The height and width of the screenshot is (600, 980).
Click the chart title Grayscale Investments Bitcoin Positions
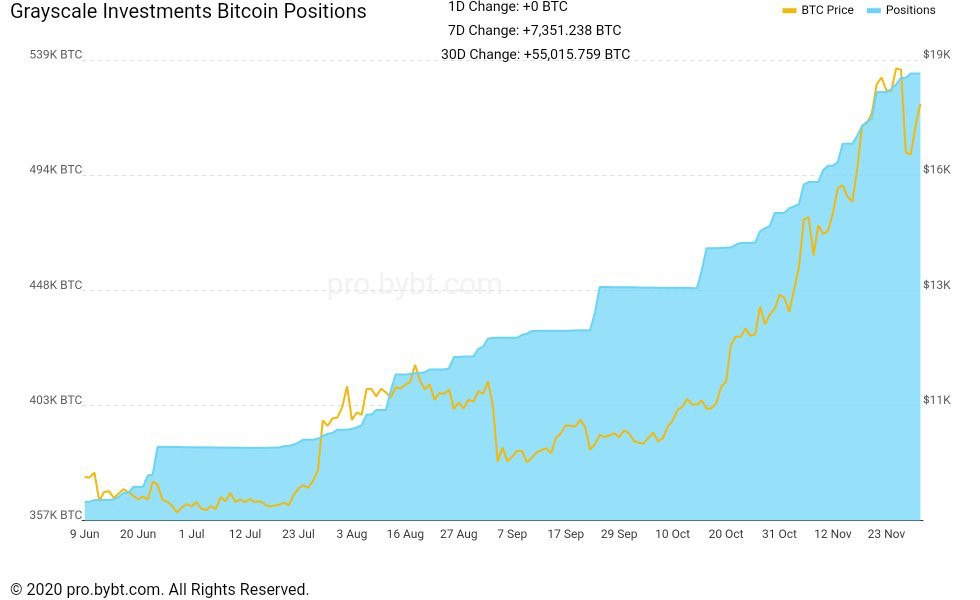click(x=188, y=12)
